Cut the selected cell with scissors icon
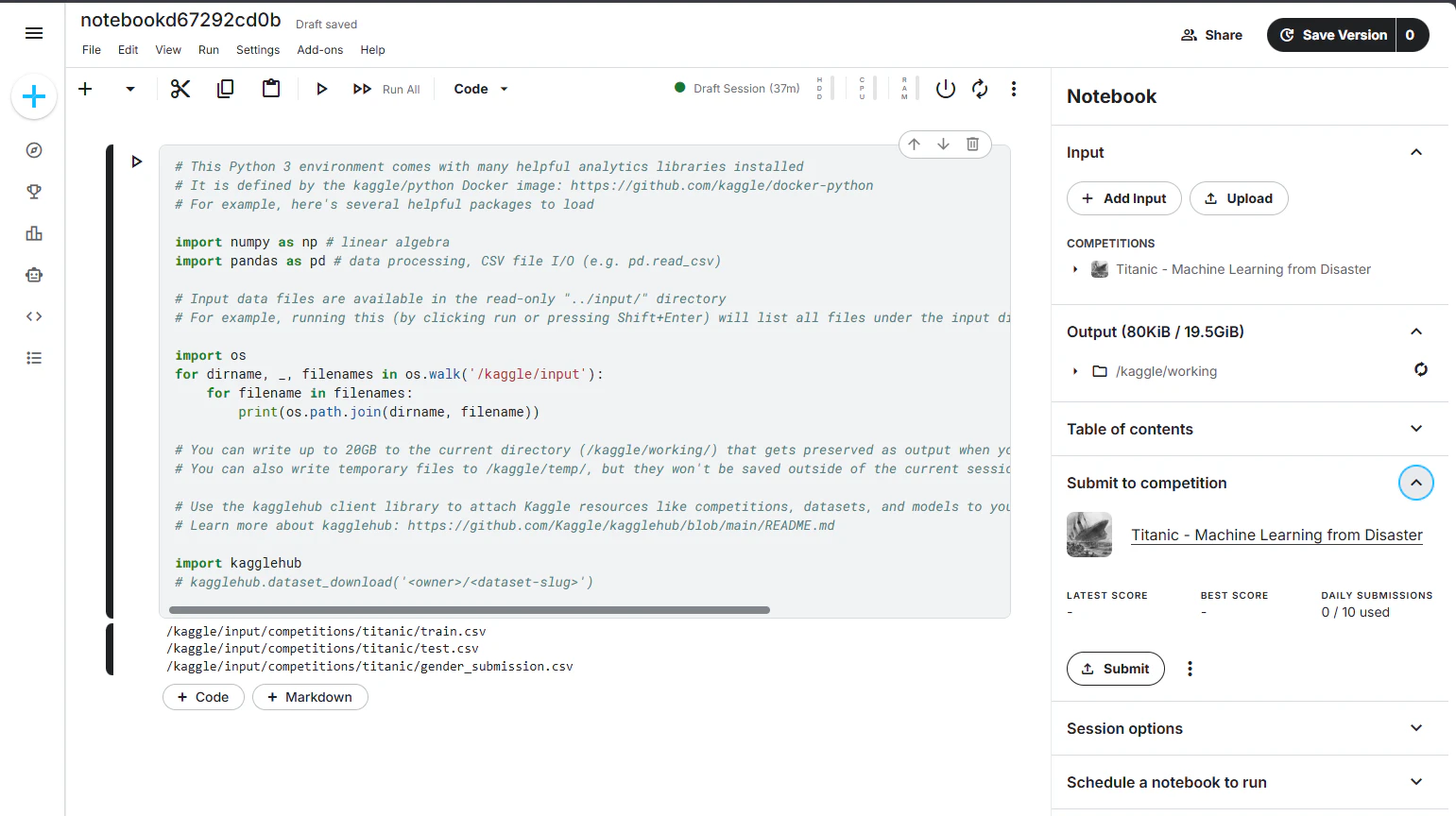 [x=180, y=89]
